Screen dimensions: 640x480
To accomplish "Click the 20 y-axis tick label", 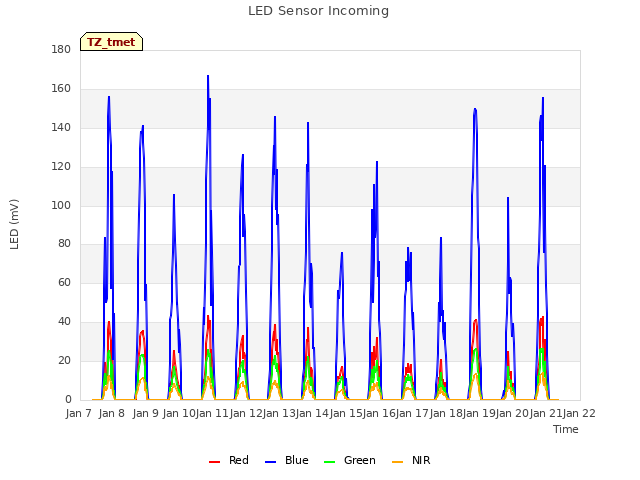I will point(64,360).
